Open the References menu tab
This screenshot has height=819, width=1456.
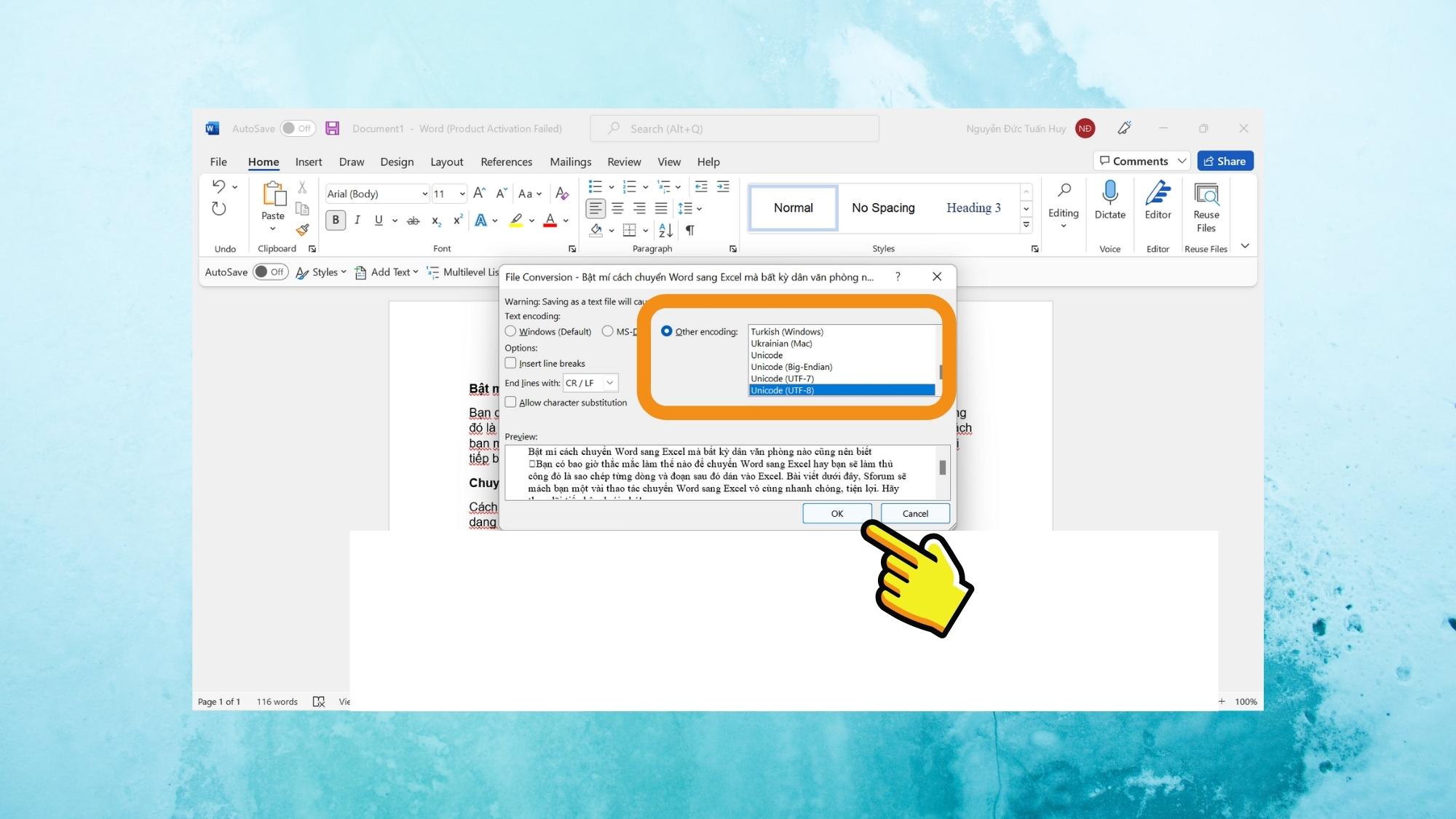(506, 161)
